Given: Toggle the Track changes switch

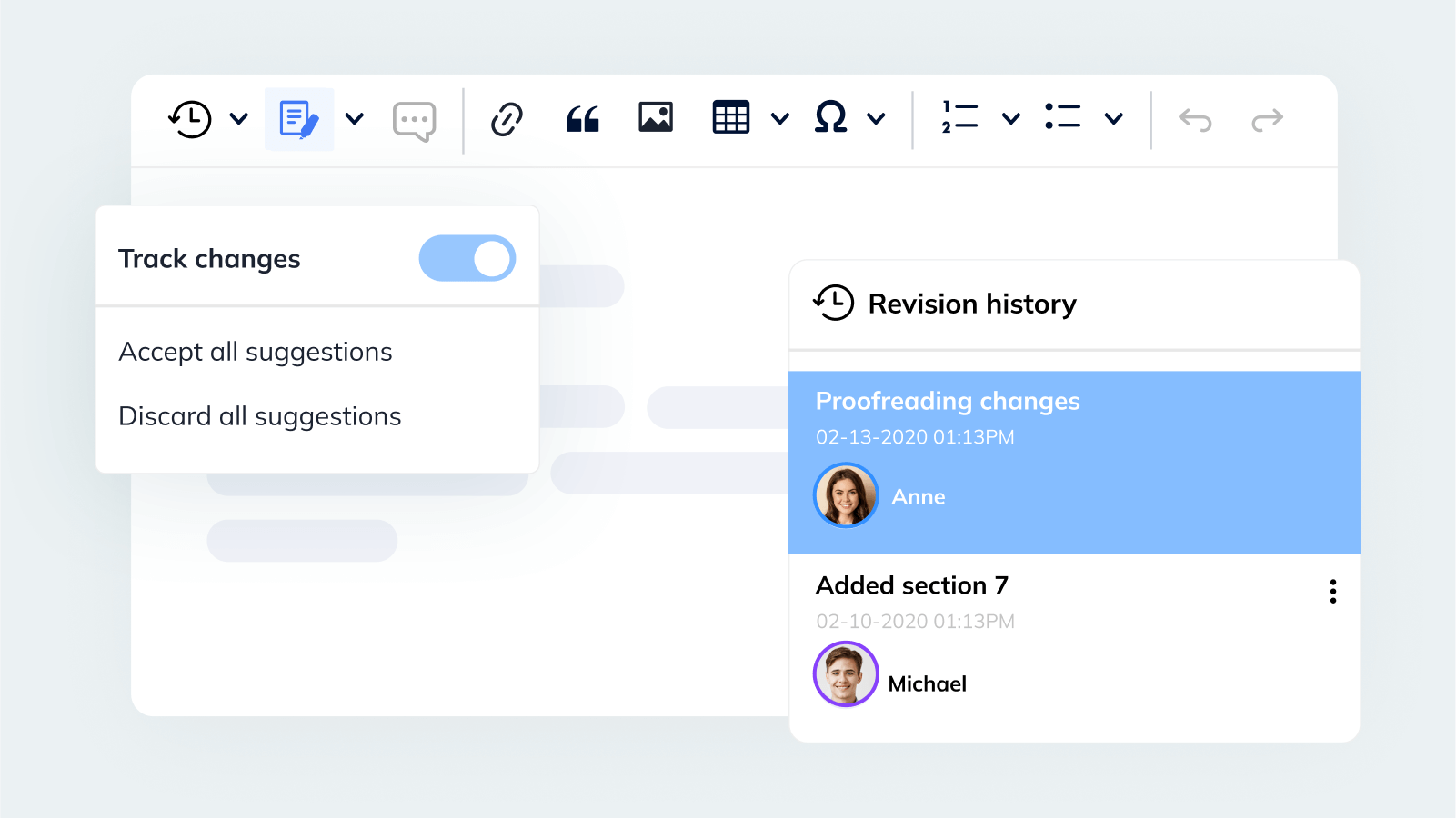Looking at the screenshot, I should click(467, 258).
